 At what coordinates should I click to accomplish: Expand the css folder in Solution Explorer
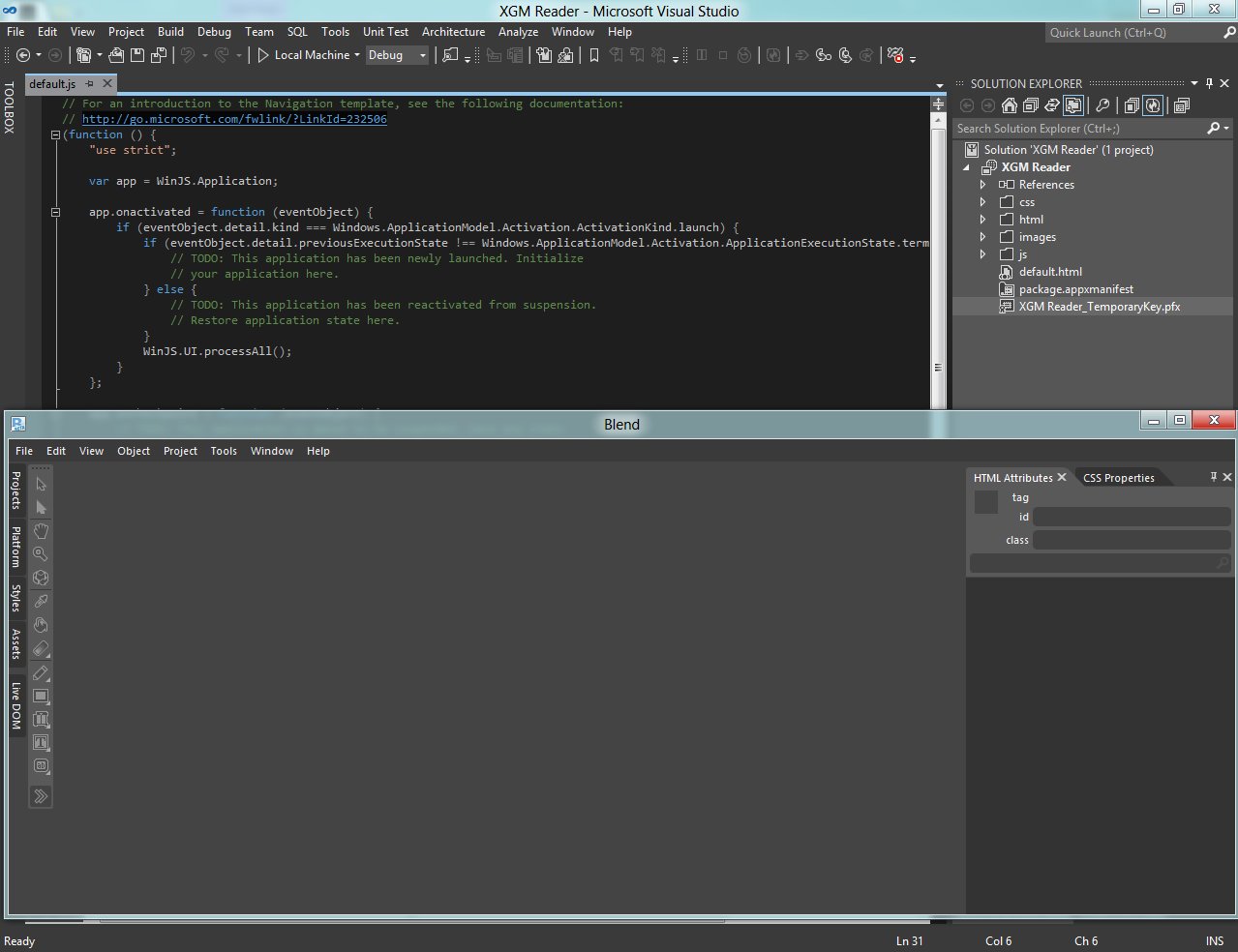pyautogui.click(x=982, y=202)
